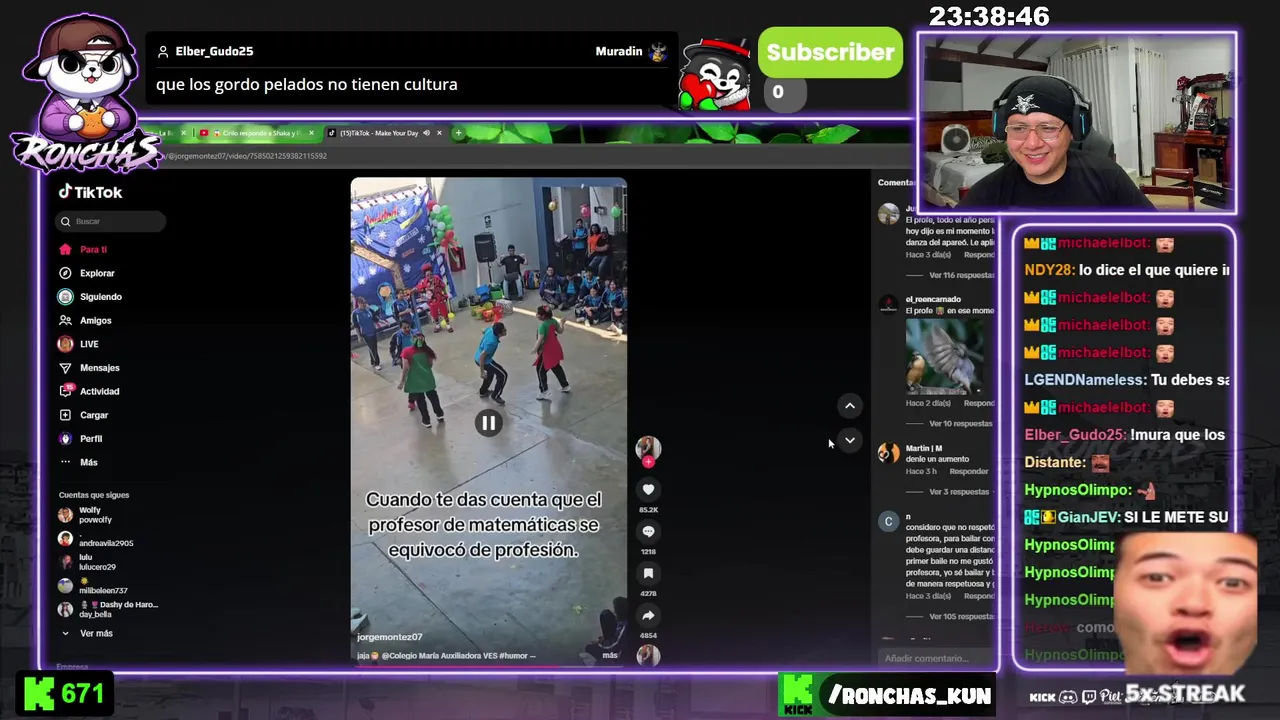Open comments via speech bubble icon
This screenshot has height=720, width=1280.
click(648, 531)
